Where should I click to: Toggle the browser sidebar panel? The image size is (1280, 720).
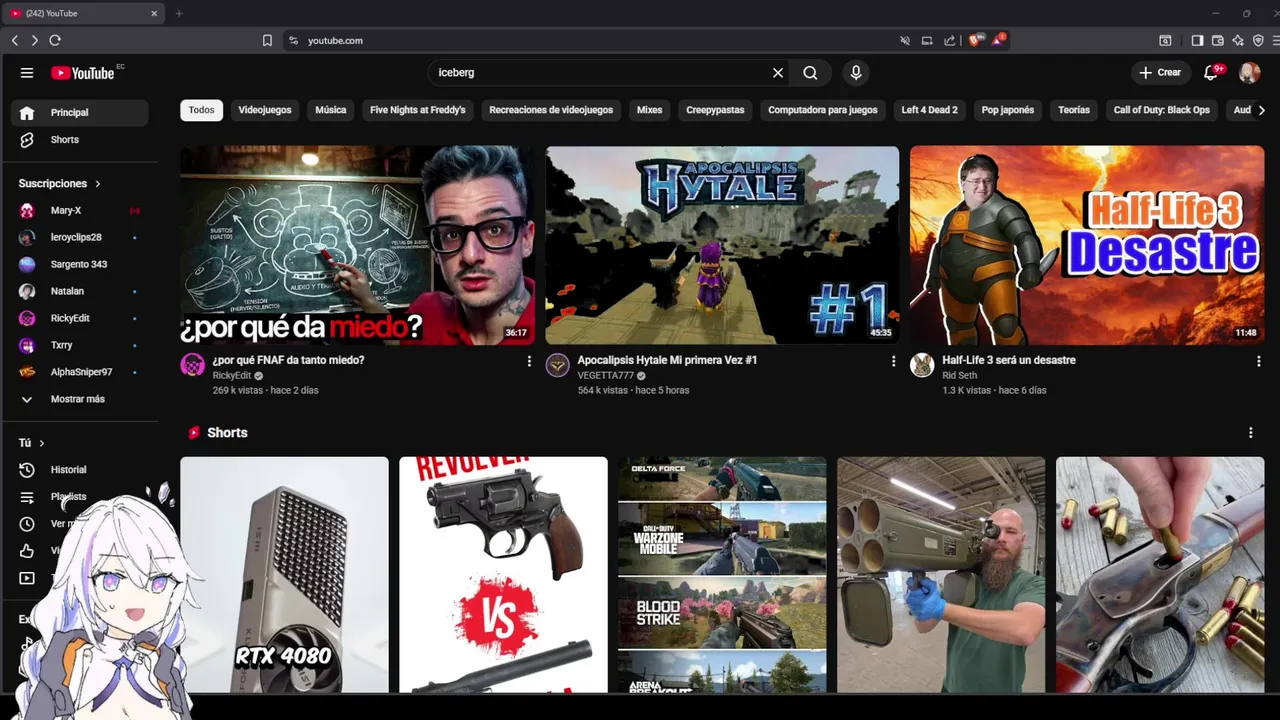coord(1197,41)
